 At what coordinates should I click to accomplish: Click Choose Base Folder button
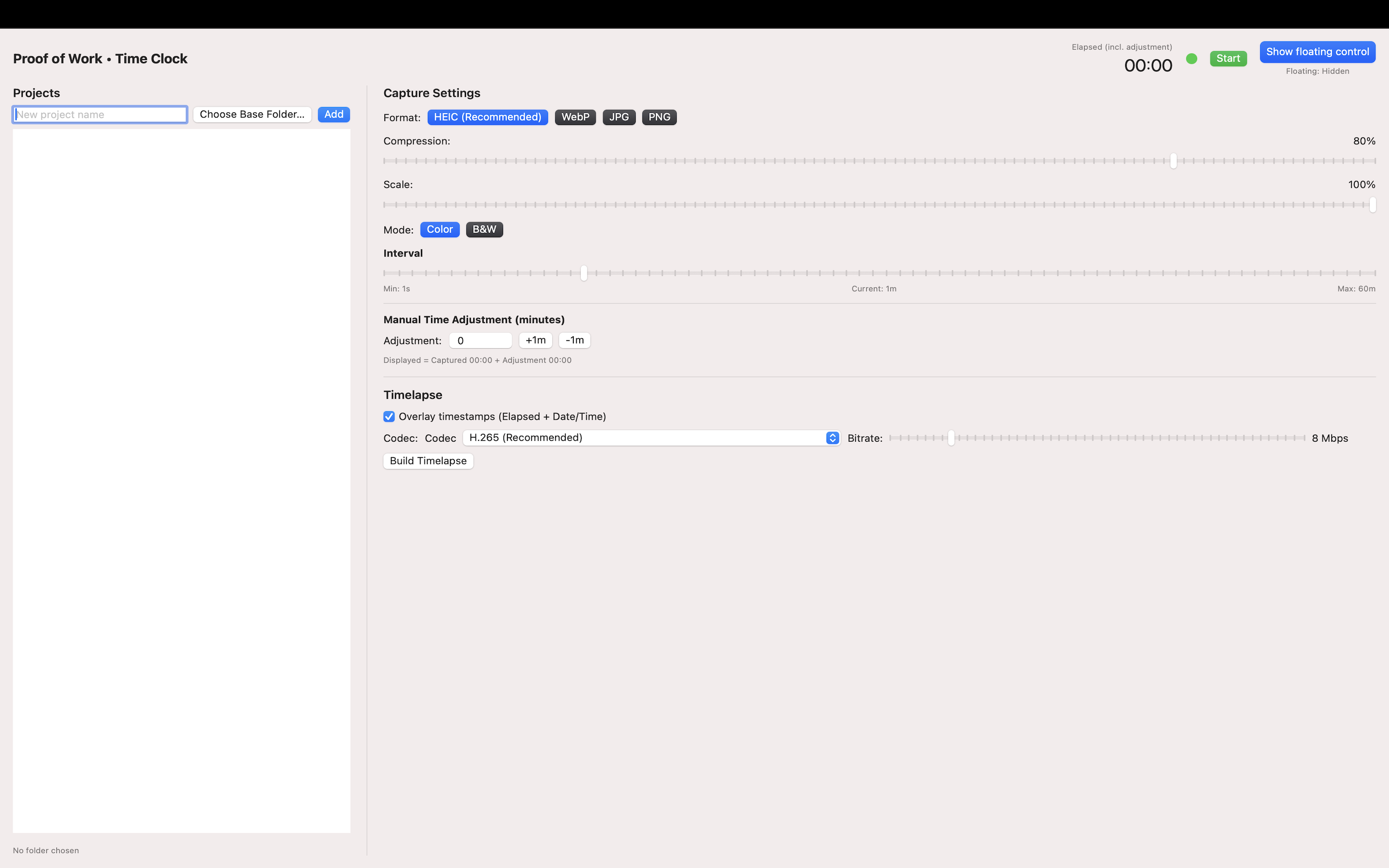click(x=252, y=114)
